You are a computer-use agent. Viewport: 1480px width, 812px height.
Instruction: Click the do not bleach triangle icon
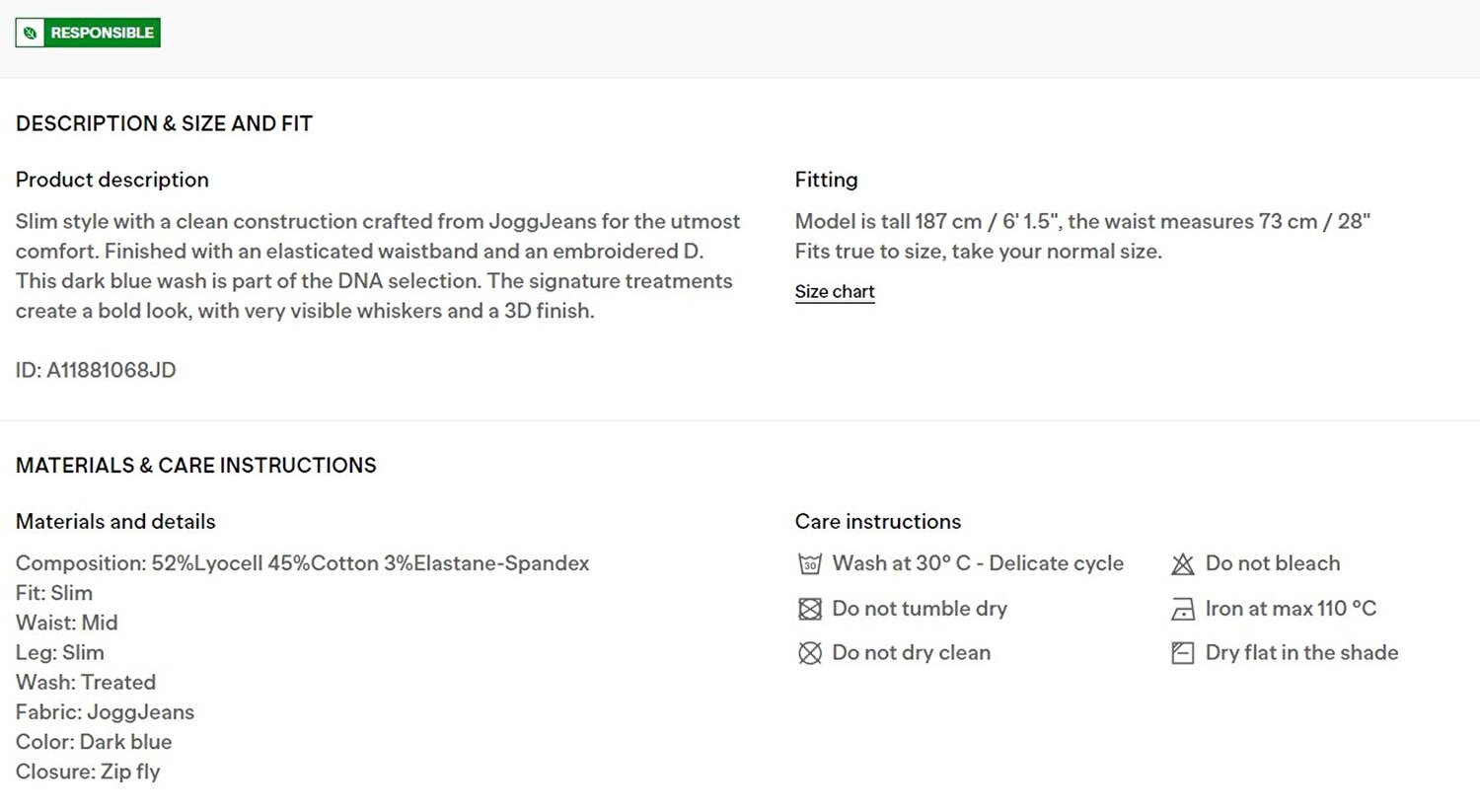(x=1182, y=564)
